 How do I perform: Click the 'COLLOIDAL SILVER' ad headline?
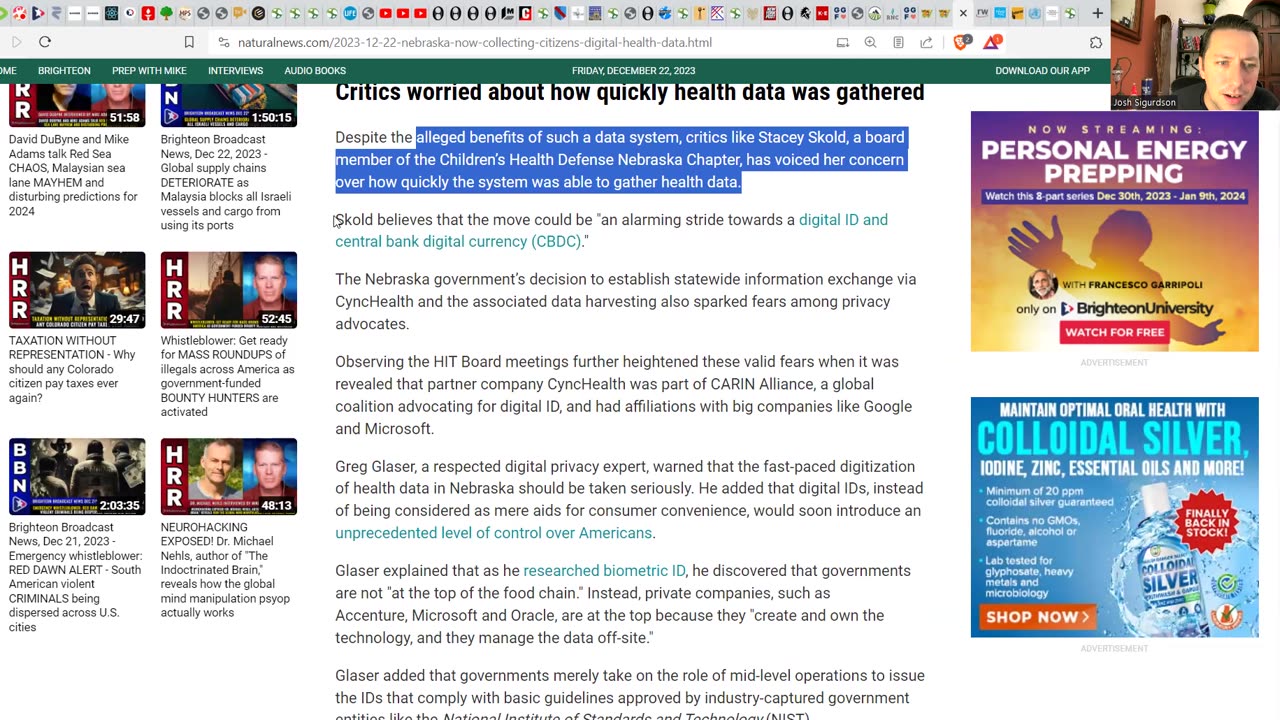(x=1114, y=438)
